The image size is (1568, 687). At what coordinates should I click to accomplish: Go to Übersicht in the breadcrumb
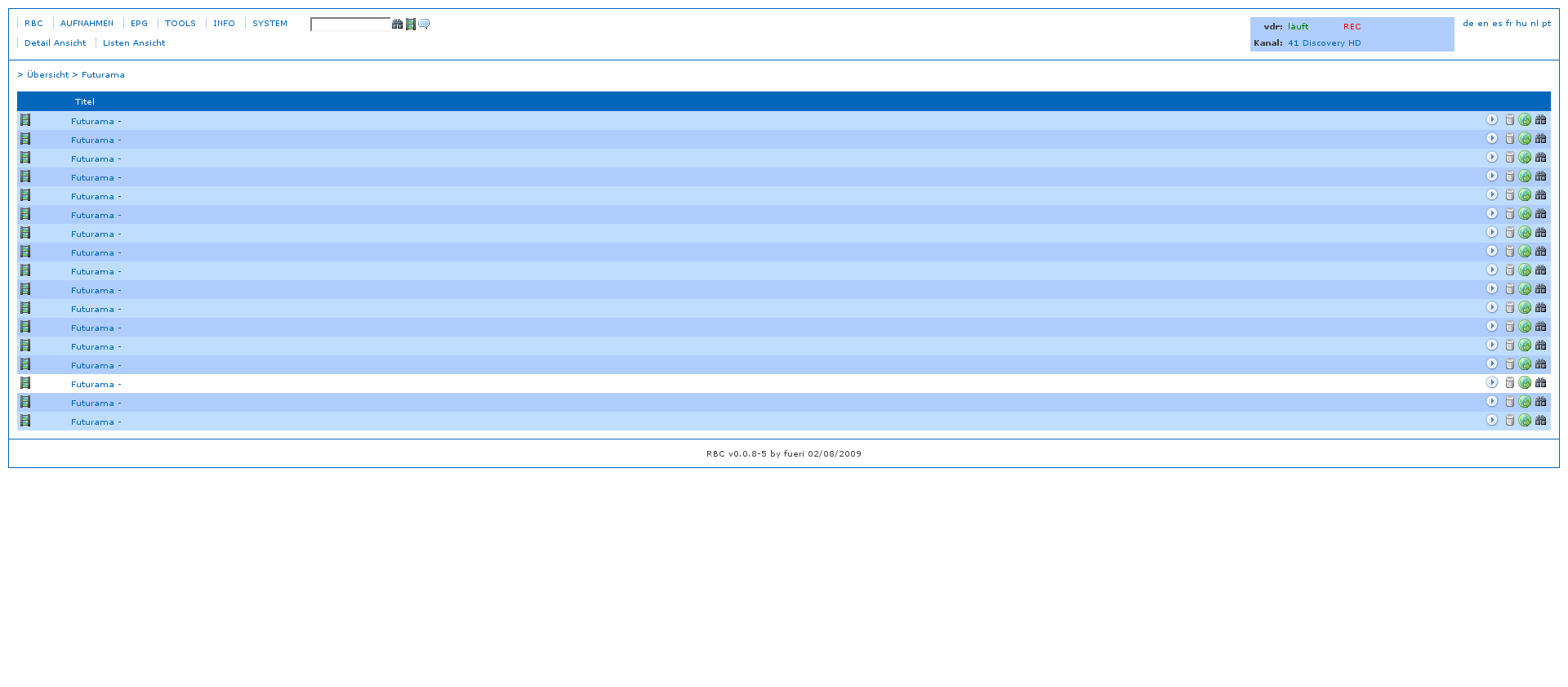point(48,75)
